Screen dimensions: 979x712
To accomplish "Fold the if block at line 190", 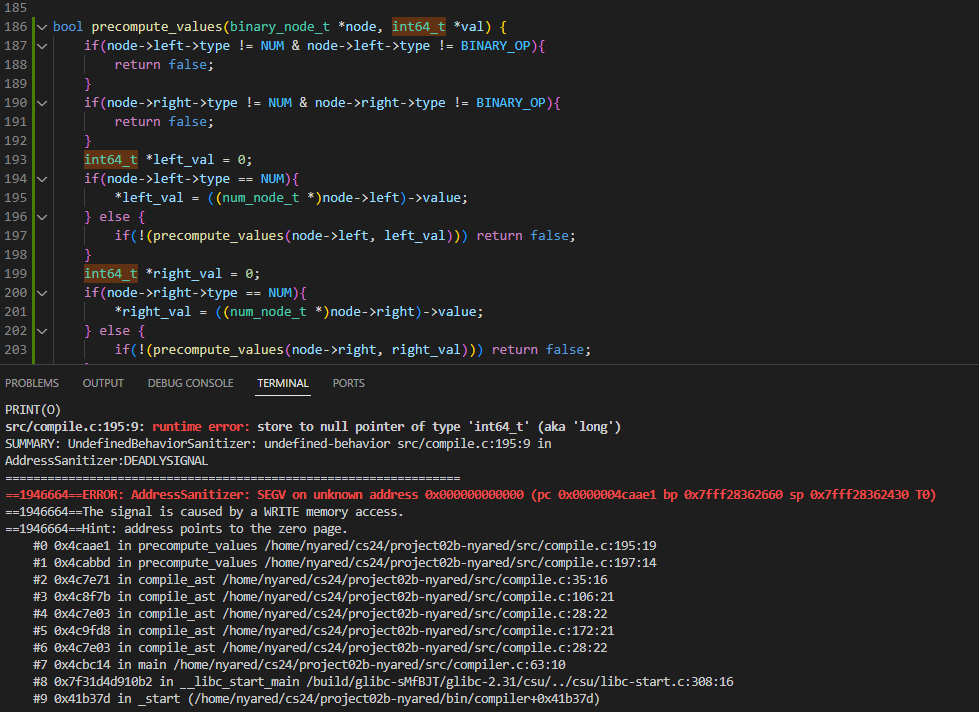I will click(x=42, y=102).
